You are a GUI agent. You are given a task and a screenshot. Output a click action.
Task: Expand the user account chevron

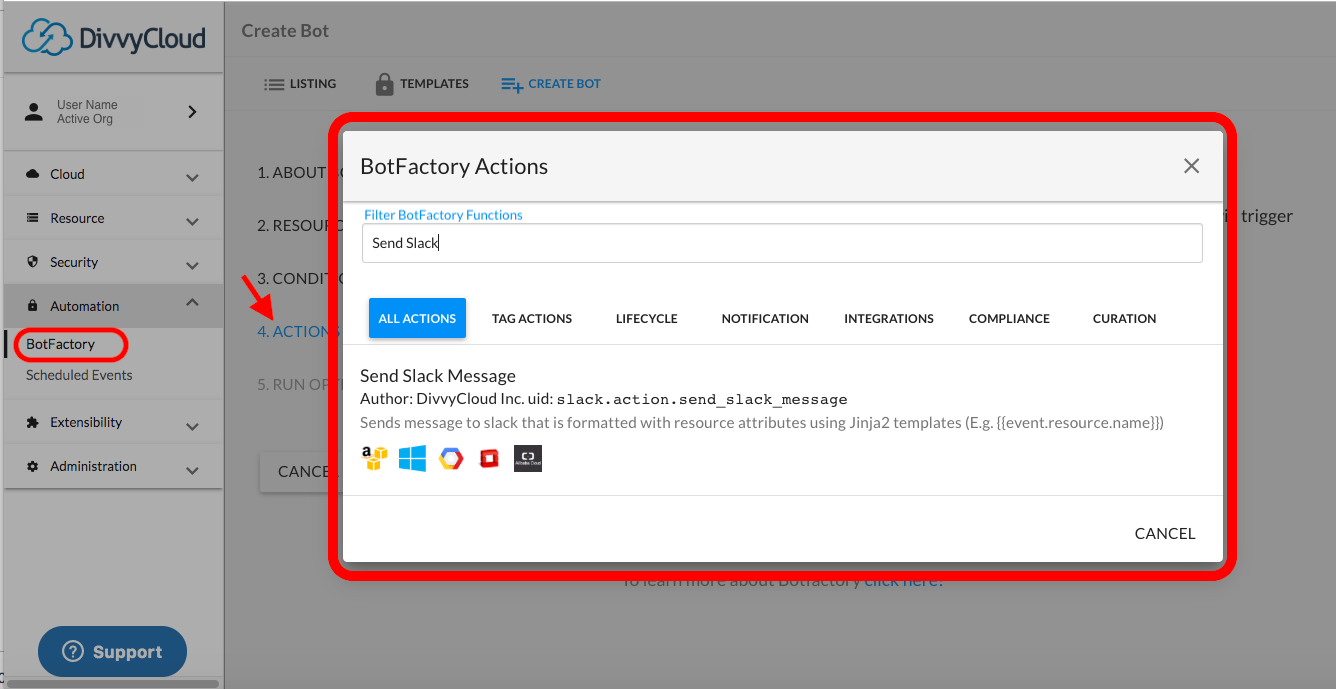pyautogui.click(x=192, y=112)
